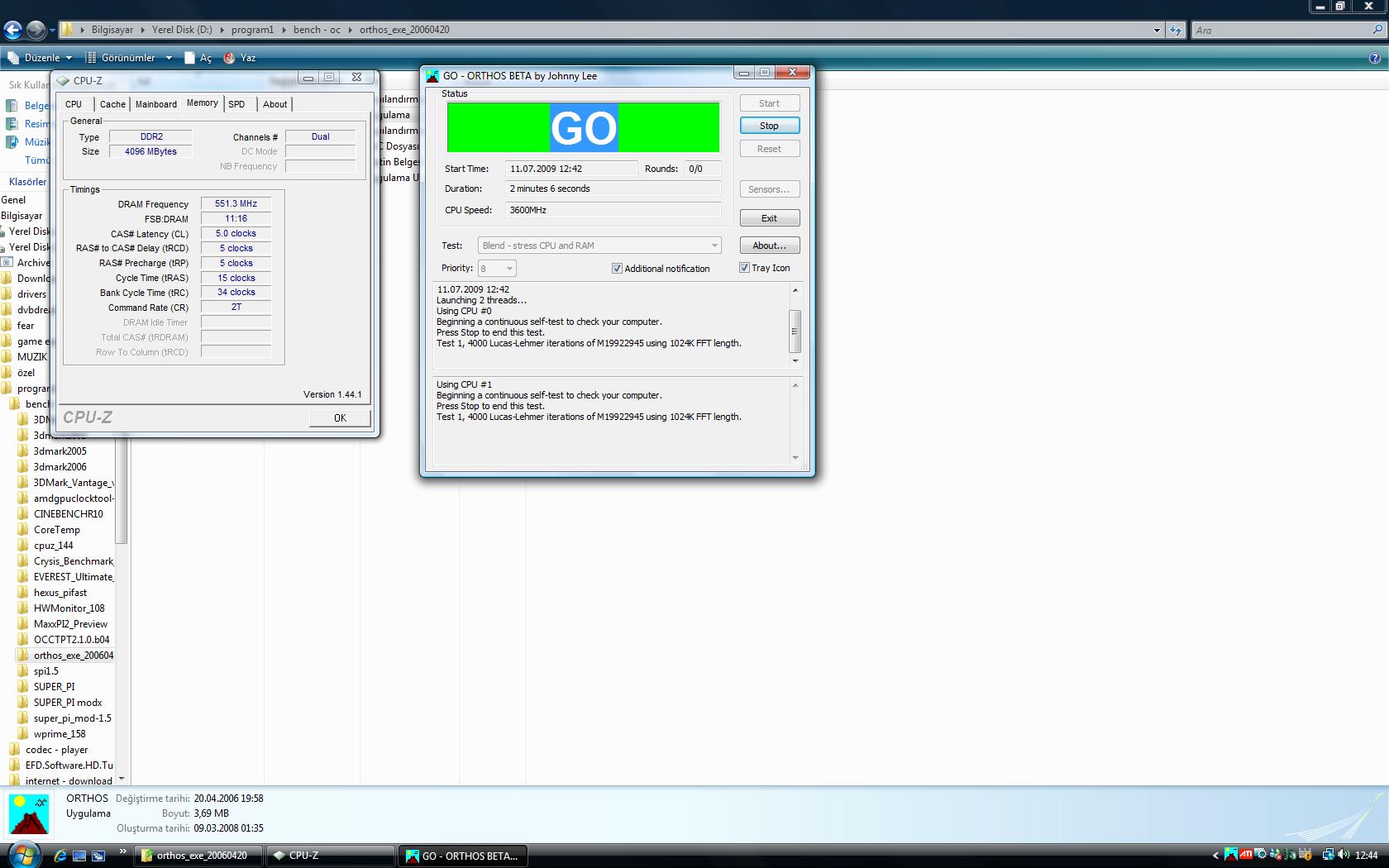Click upper log pane scrollbar thumb

(x=795, y=331)
